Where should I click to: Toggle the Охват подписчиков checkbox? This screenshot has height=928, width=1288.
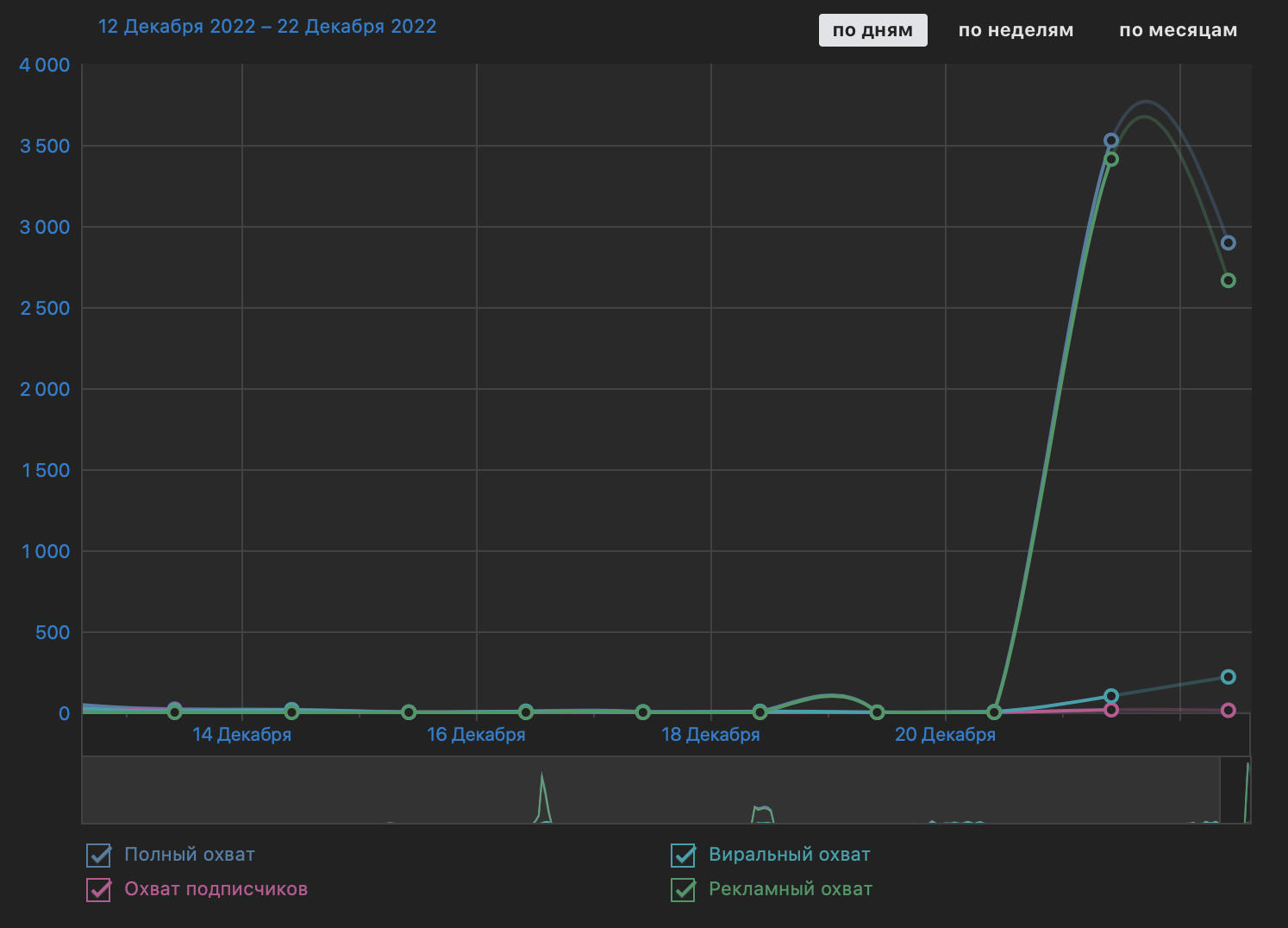coord(99,890)
